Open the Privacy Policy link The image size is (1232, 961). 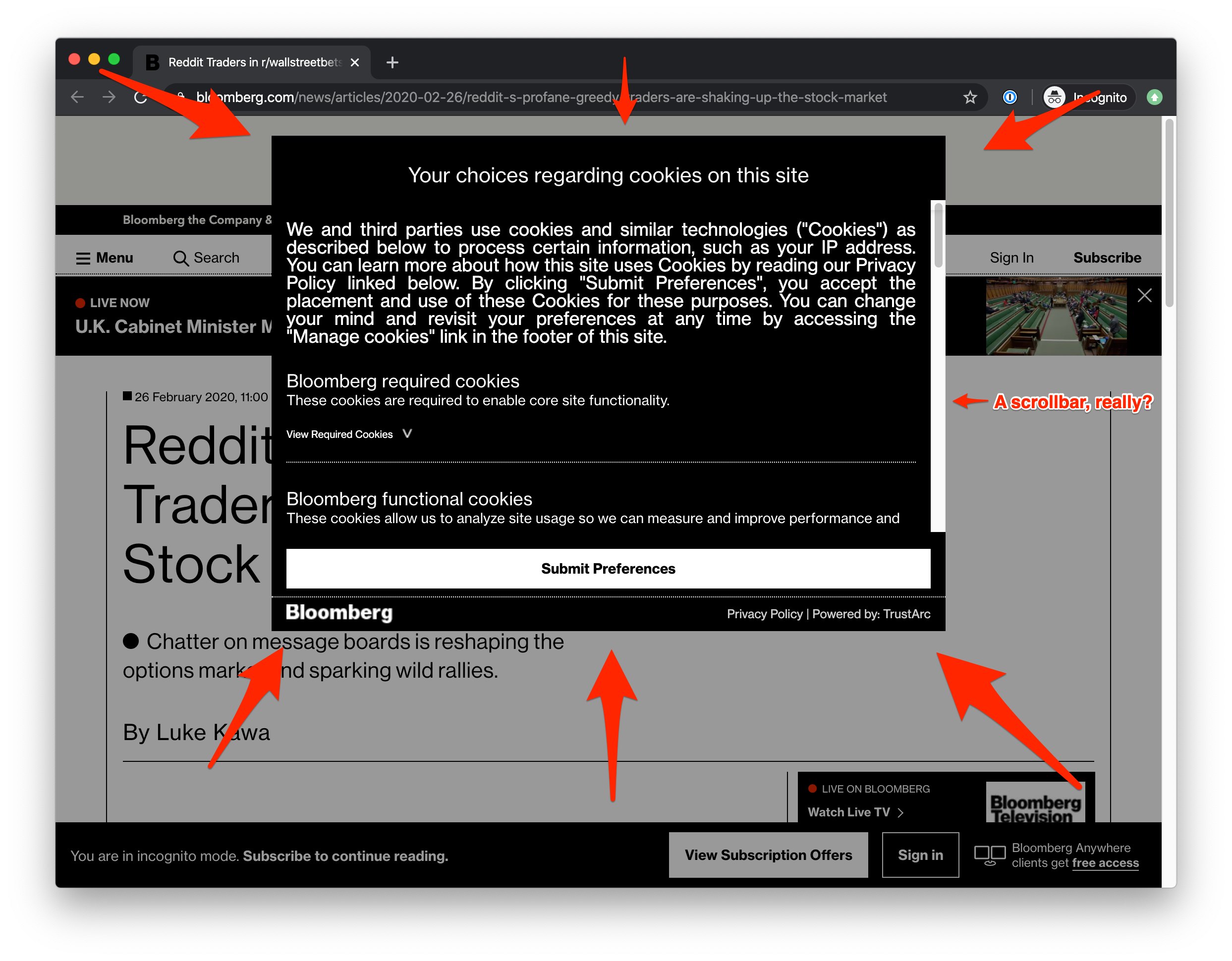[x=764, y=614]
